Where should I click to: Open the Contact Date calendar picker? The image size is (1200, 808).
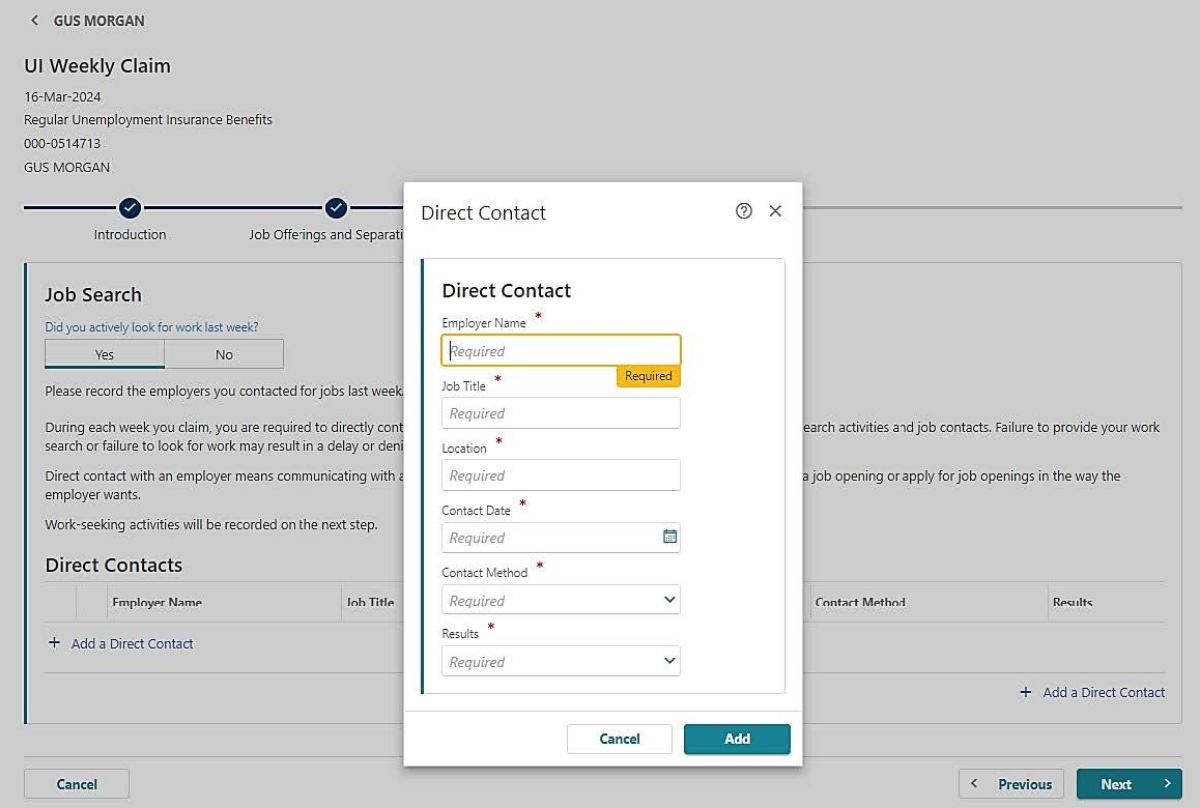[670, 537]
